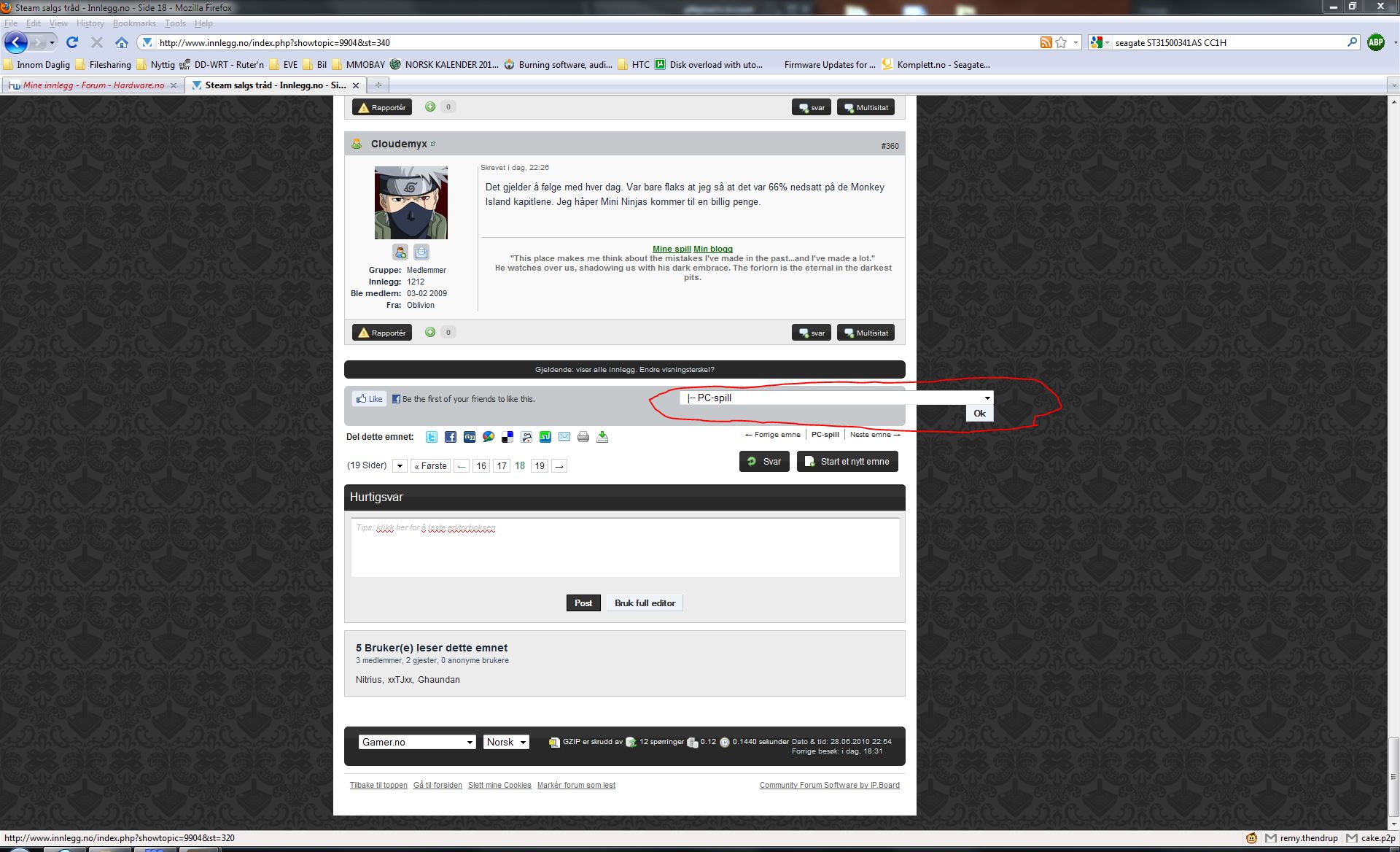View Cloudemyx's profile card icon
1400x852 pixels.
[400, 252]
